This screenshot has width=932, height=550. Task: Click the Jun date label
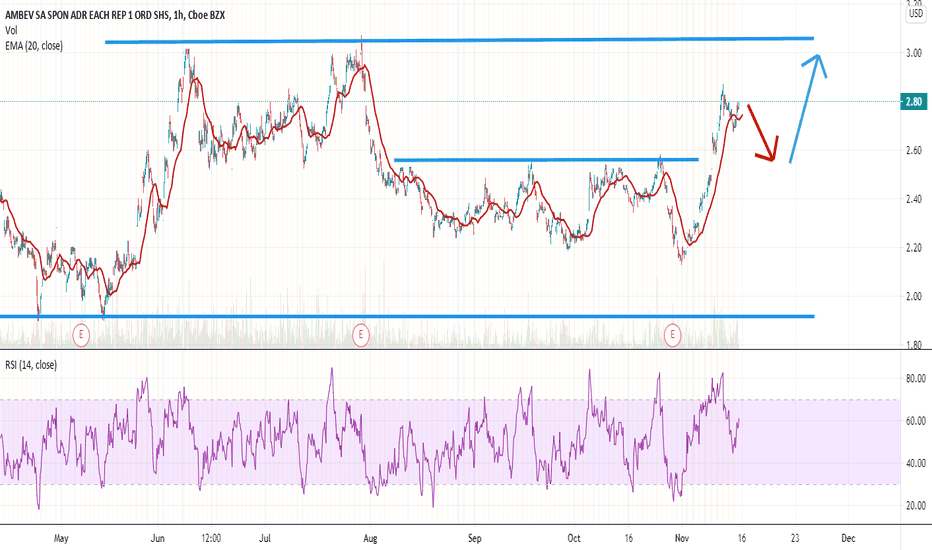tap(158, 539)
